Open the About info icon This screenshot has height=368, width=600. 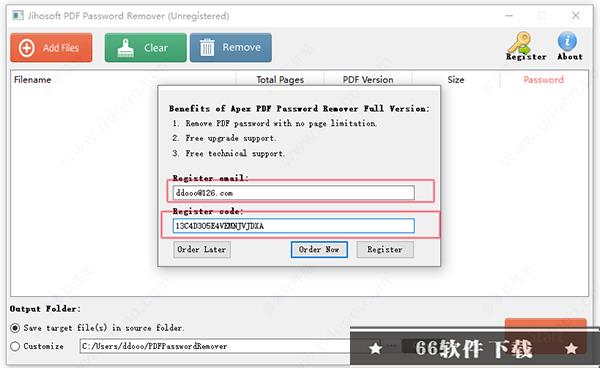coord(569,46)
